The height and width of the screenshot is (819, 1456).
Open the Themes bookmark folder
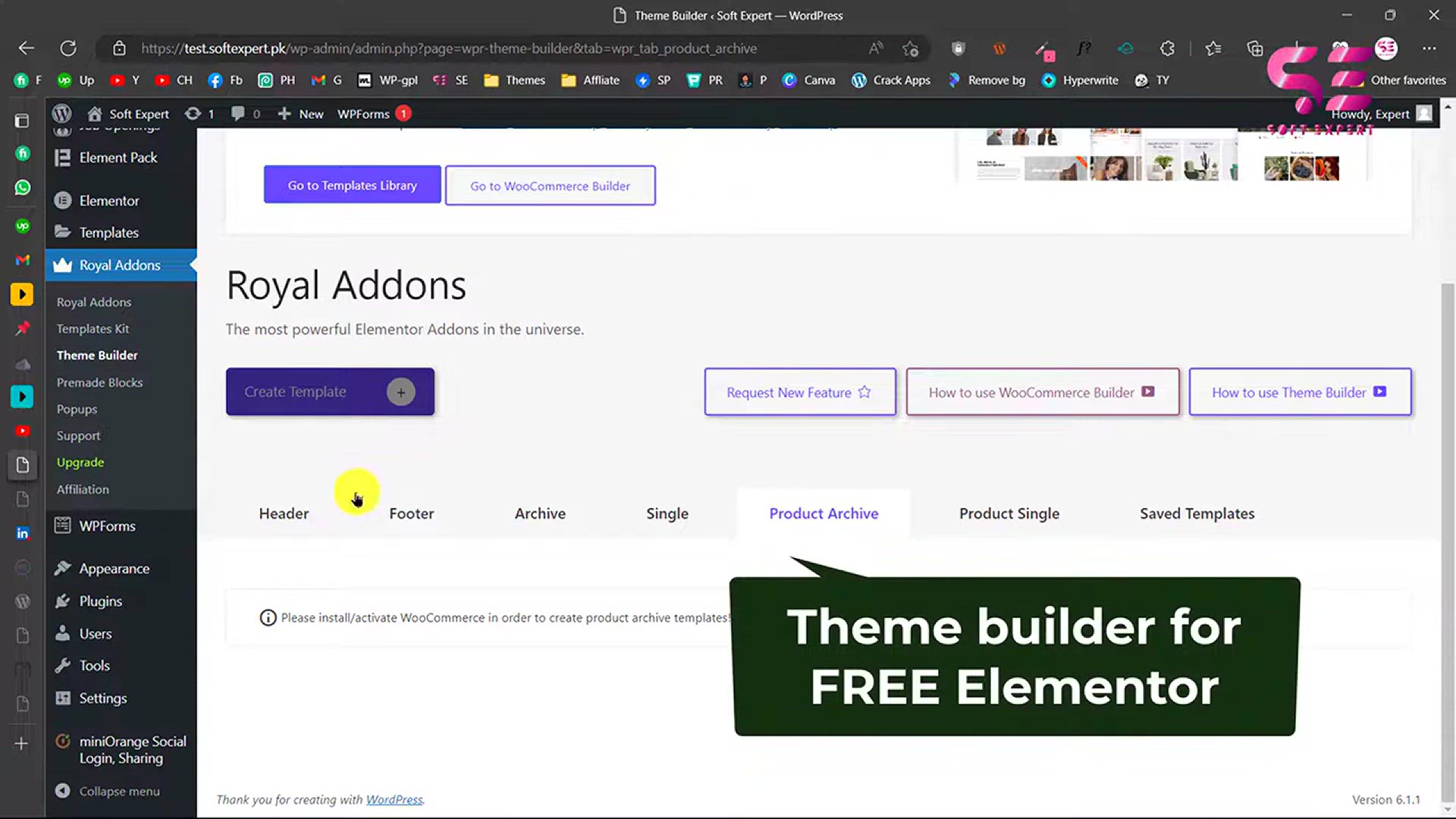(x=515, y=80)
